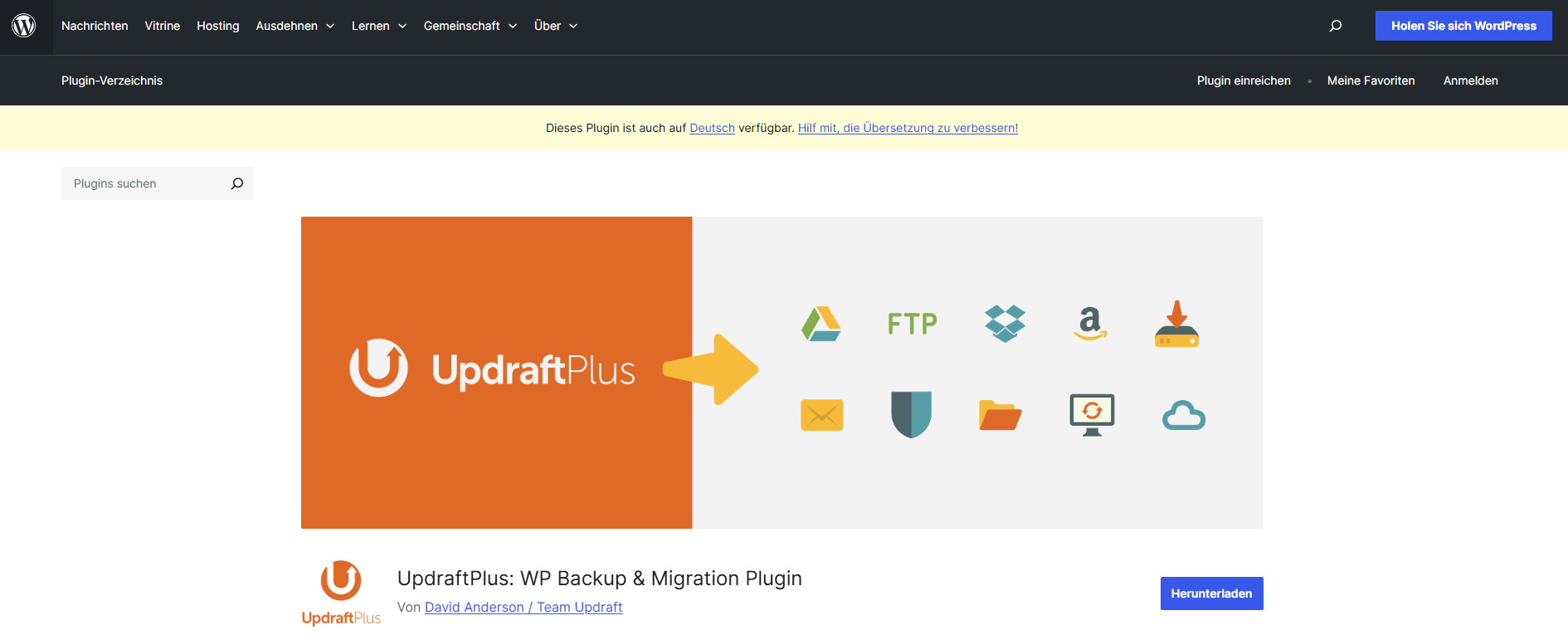Click Holen Sie sich WordPress button
This screenshot has width=1568, height=635.
(1463, 26)
